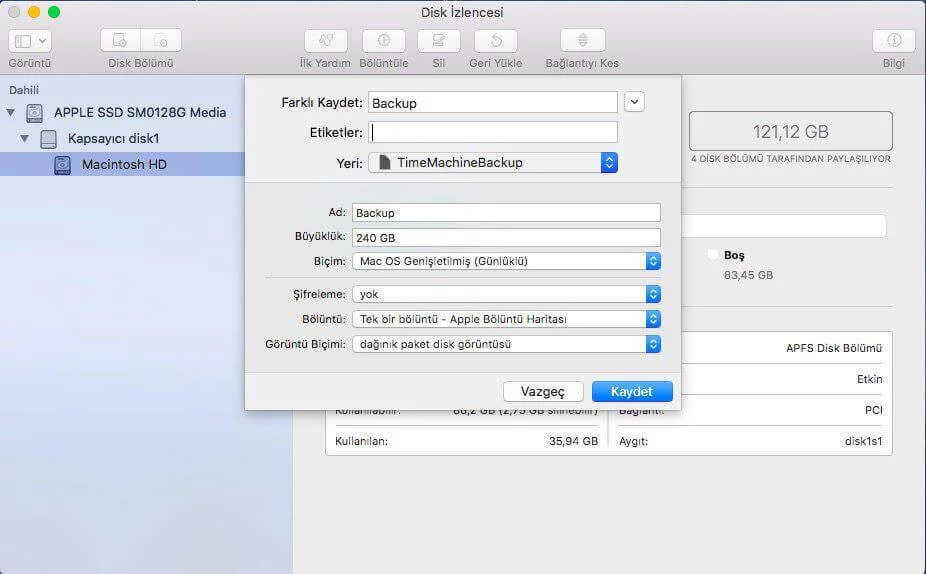Click the remove disk volume icon
Image resolution: width=926 pixels, height=574 pixels.
coord(161,41)
